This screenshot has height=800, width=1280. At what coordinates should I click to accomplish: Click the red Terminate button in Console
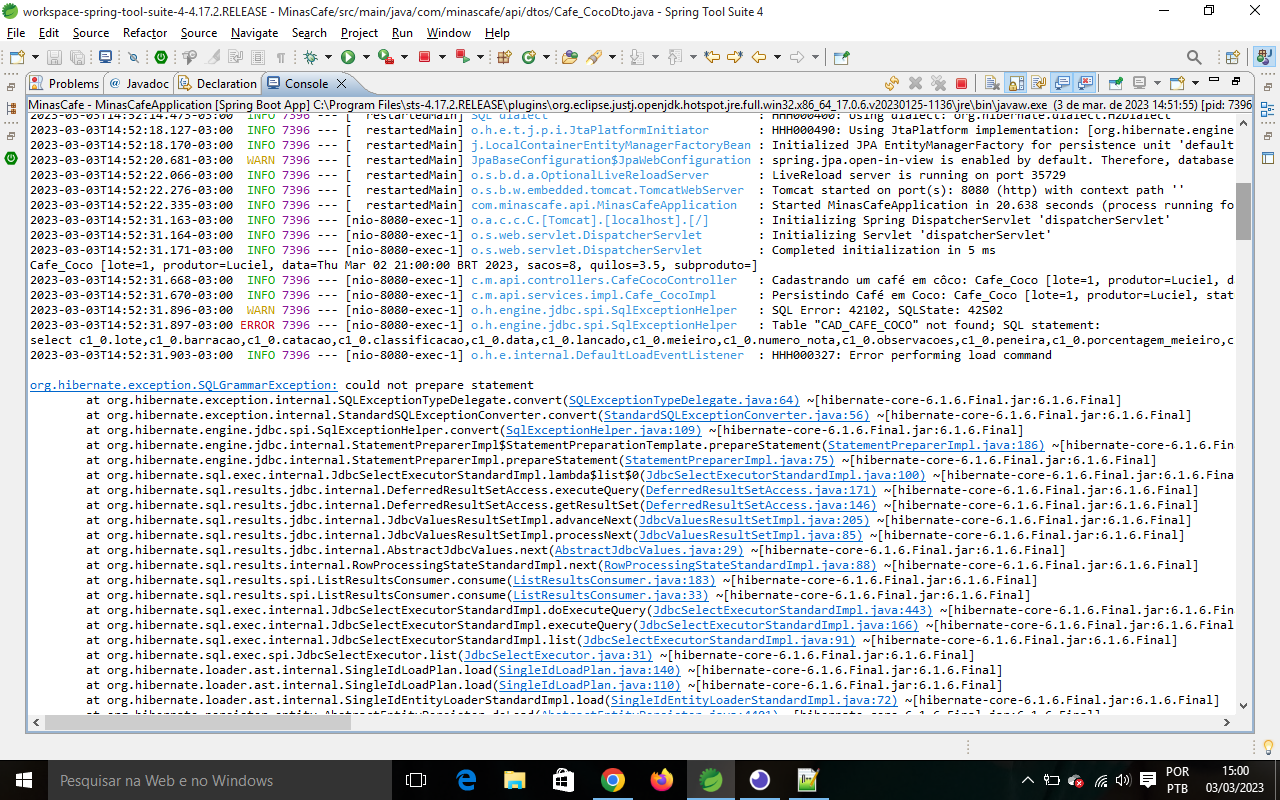(961, 83)
